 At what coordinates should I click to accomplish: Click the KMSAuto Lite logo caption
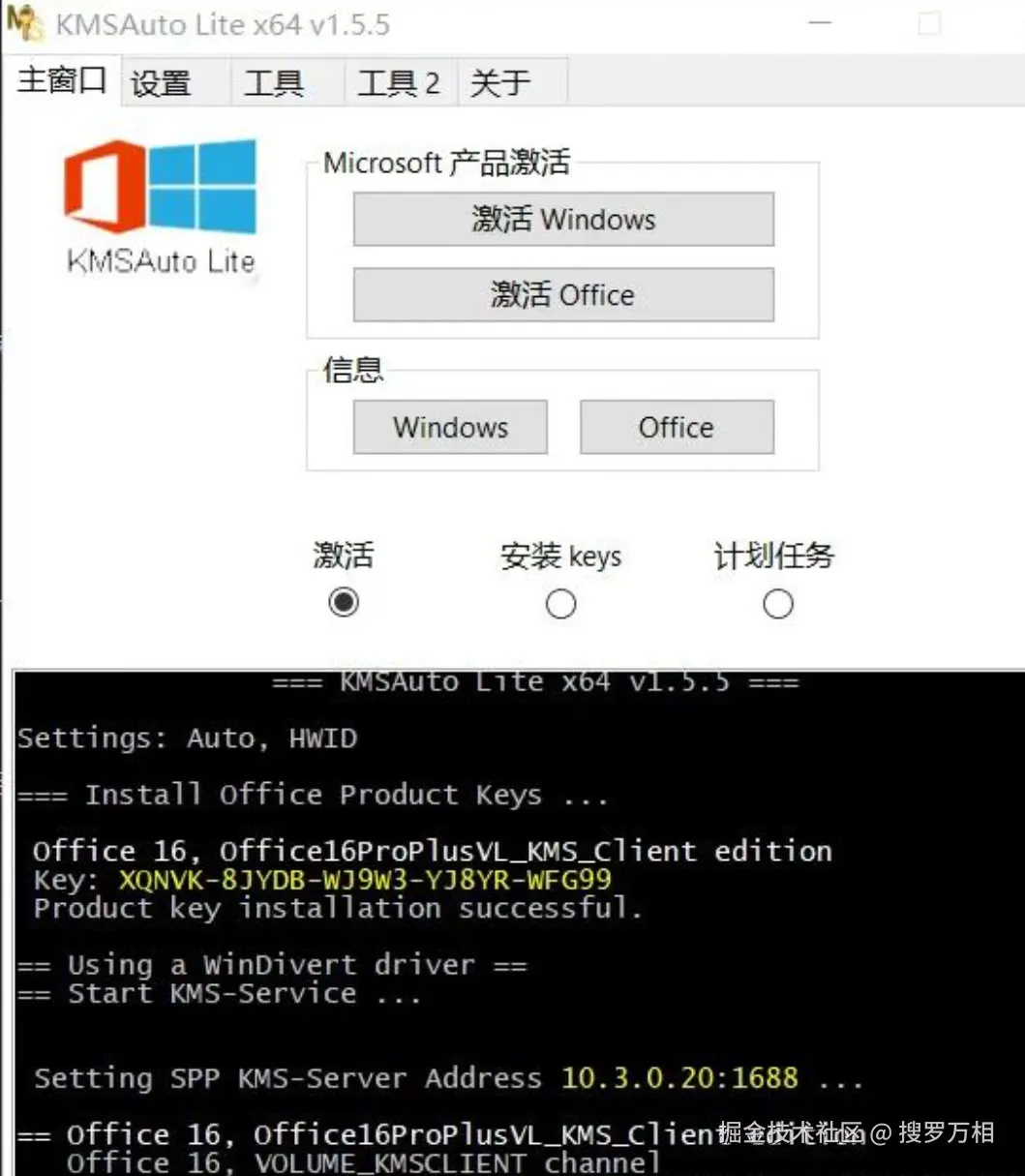point(161,261)
